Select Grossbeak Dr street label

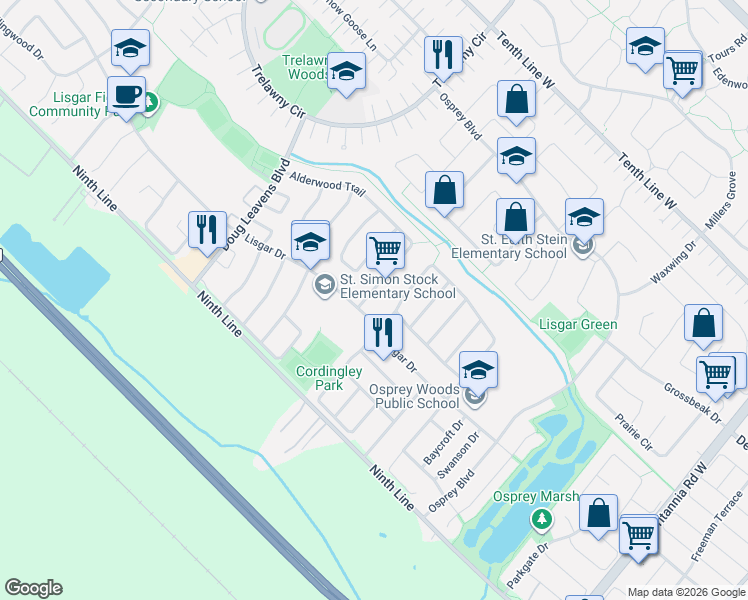(693, 403)
